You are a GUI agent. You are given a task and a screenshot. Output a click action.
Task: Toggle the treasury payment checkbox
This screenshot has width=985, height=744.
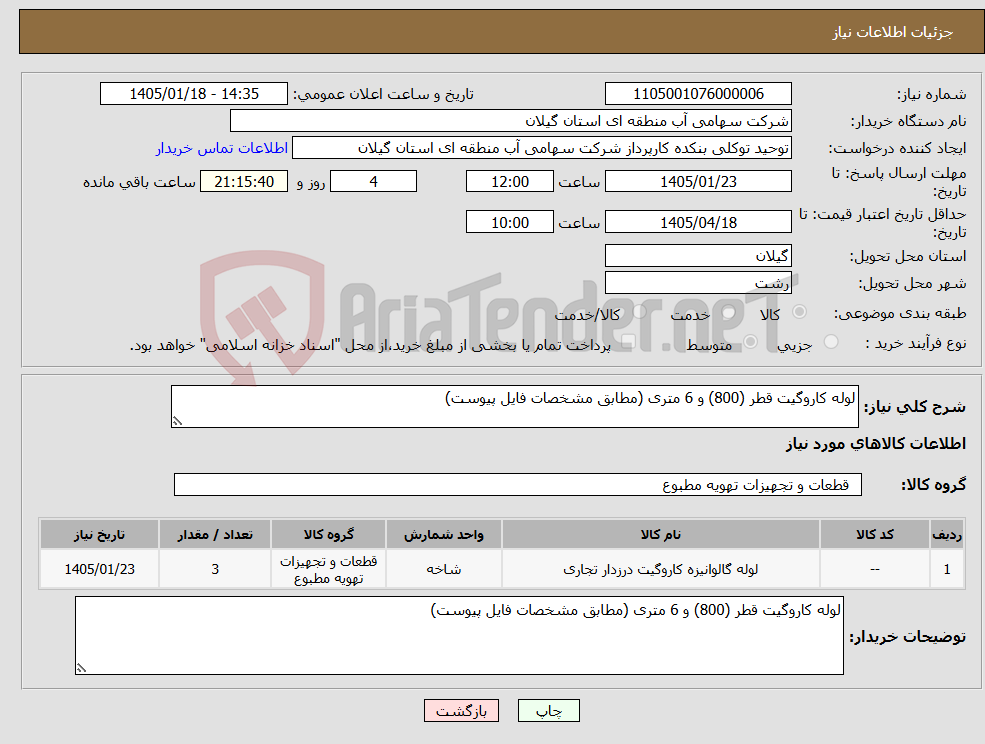(628, 342)
